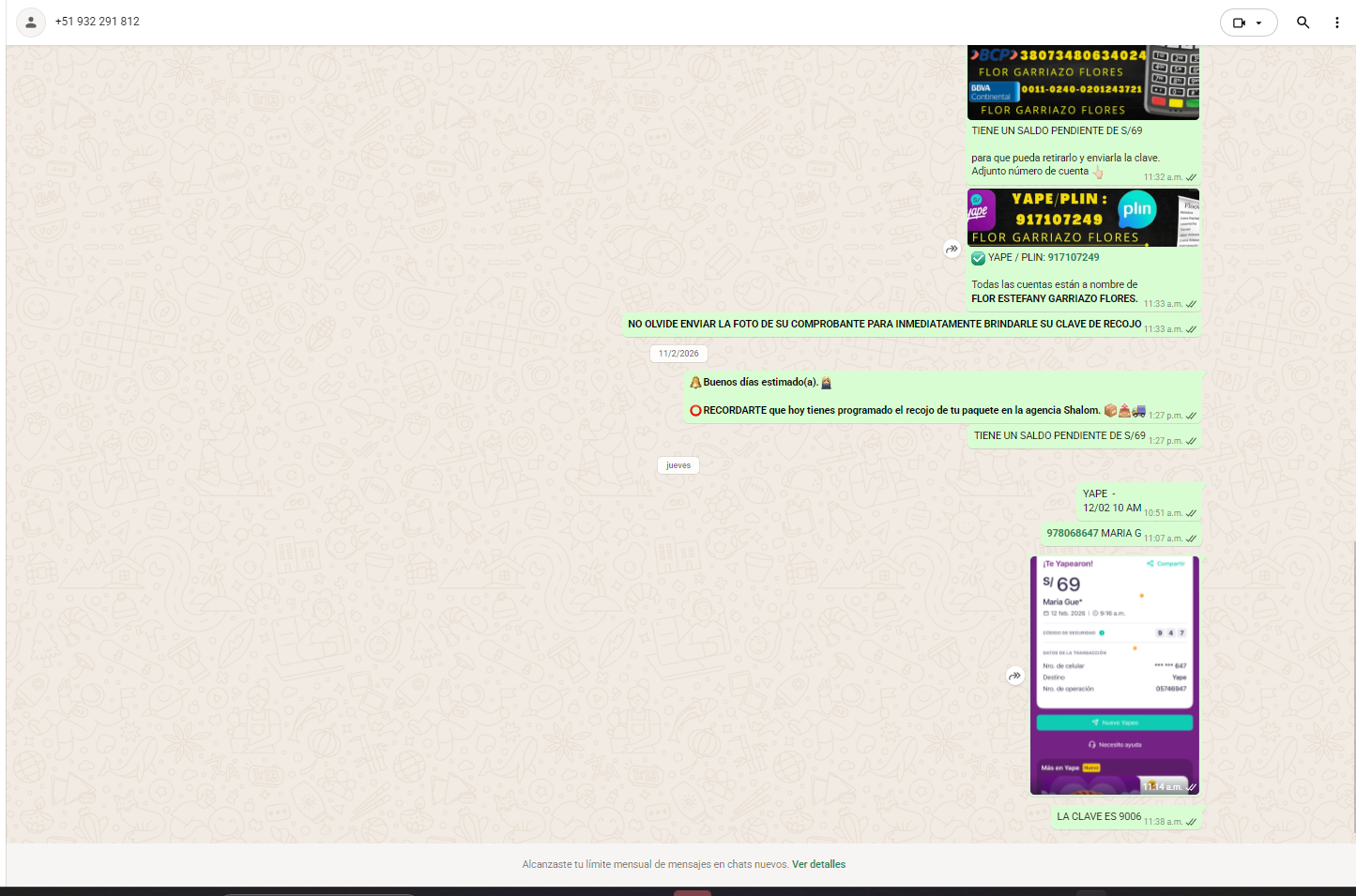The width and height of the screenshot is (1356, 896).
Task: Click the contact profile avatar icon
Action: pos(31,23)
